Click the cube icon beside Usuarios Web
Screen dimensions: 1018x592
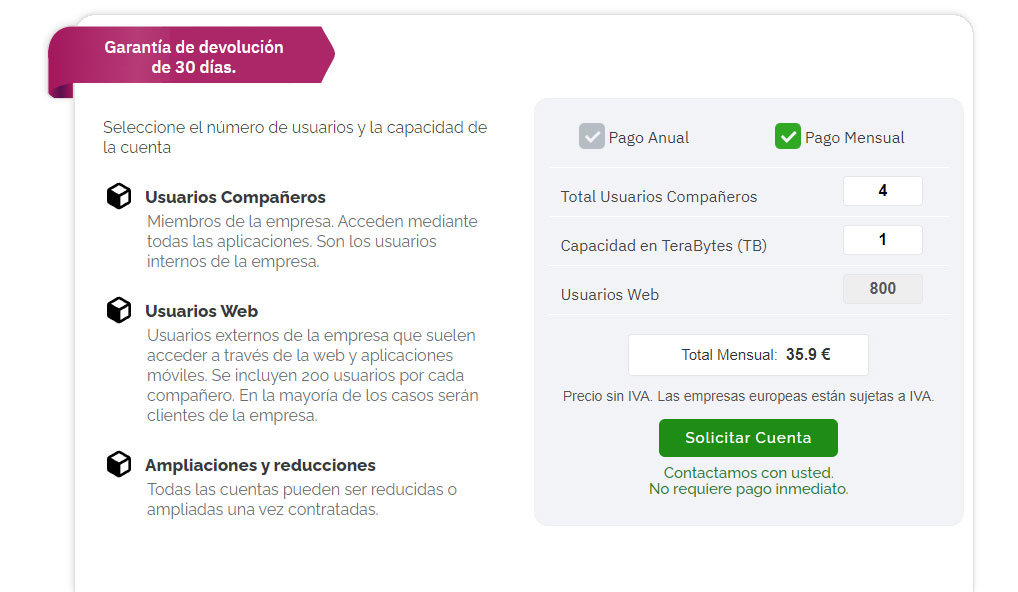[119, 310]
